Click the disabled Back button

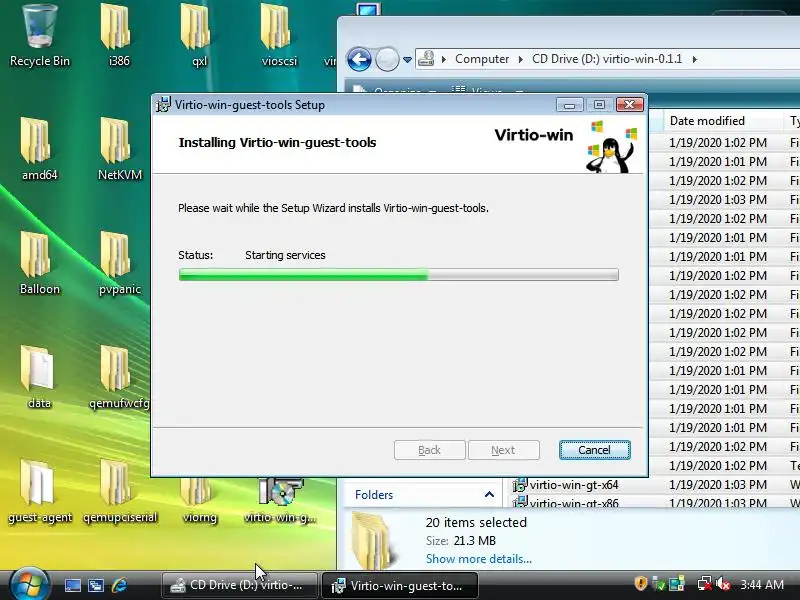coord(430,450)
